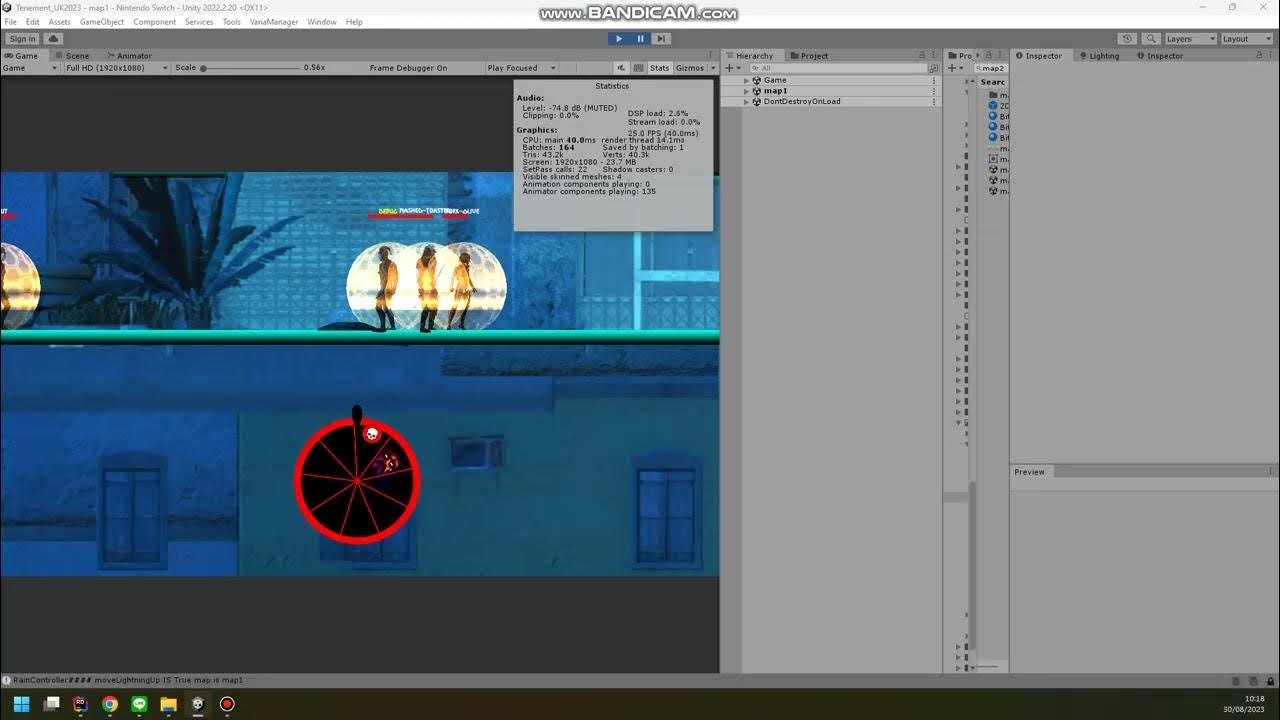This screenshot has height=720, width=1280.
Task: Adjust the Scale slider in Game view
Action: [250, 68]
